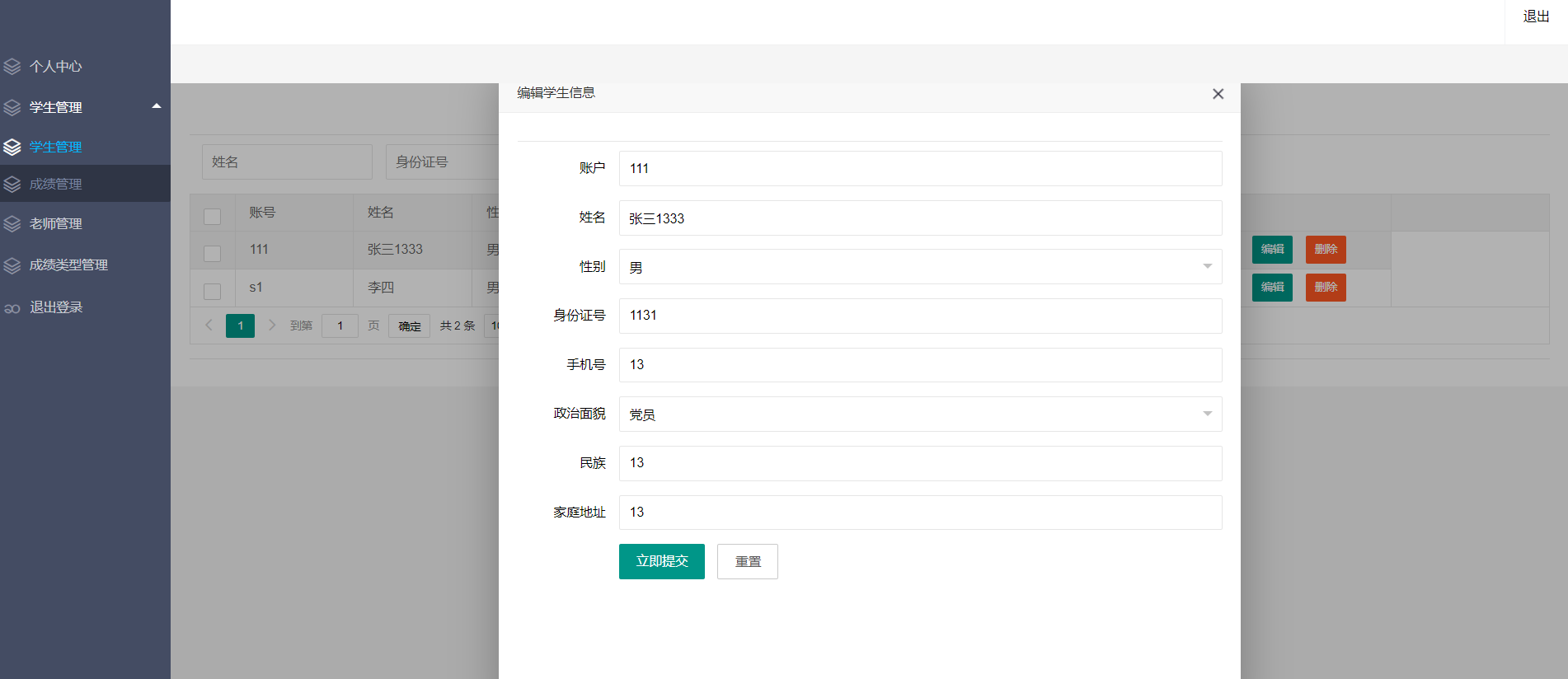
Task: Click 编辑 button for row s1
Action: [1272, 287]
